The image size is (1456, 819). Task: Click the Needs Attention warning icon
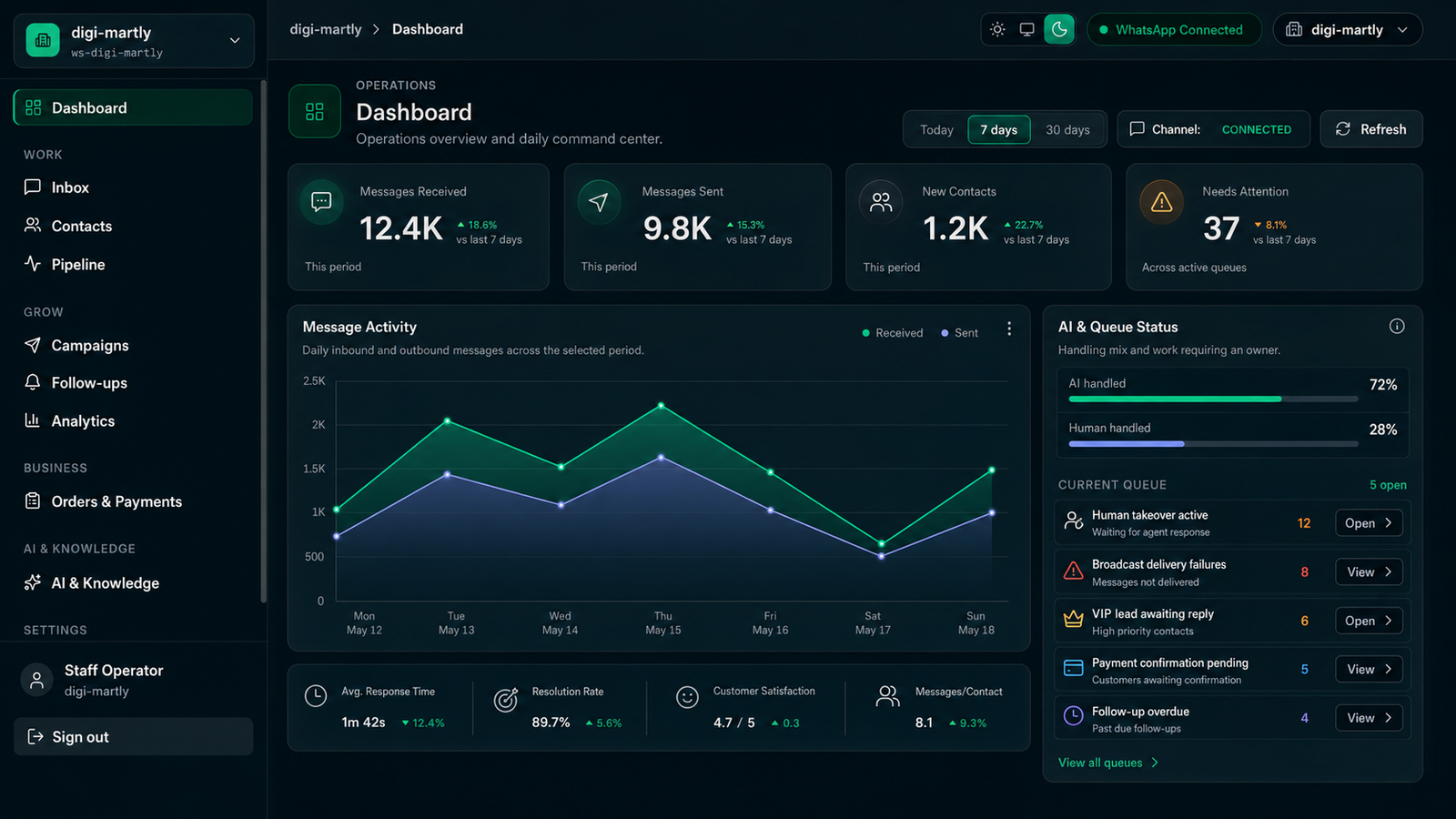[x=1161, y=202]
